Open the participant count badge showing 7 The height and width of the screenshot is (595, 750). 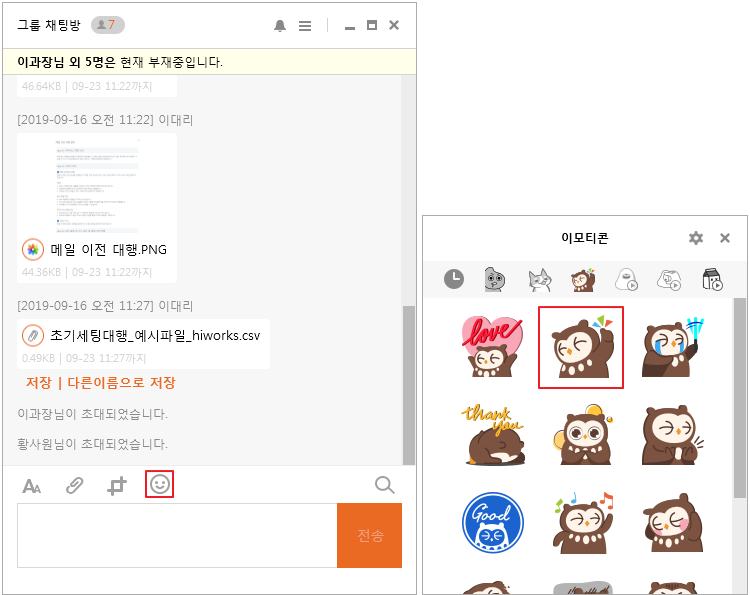tap(108, 25)
